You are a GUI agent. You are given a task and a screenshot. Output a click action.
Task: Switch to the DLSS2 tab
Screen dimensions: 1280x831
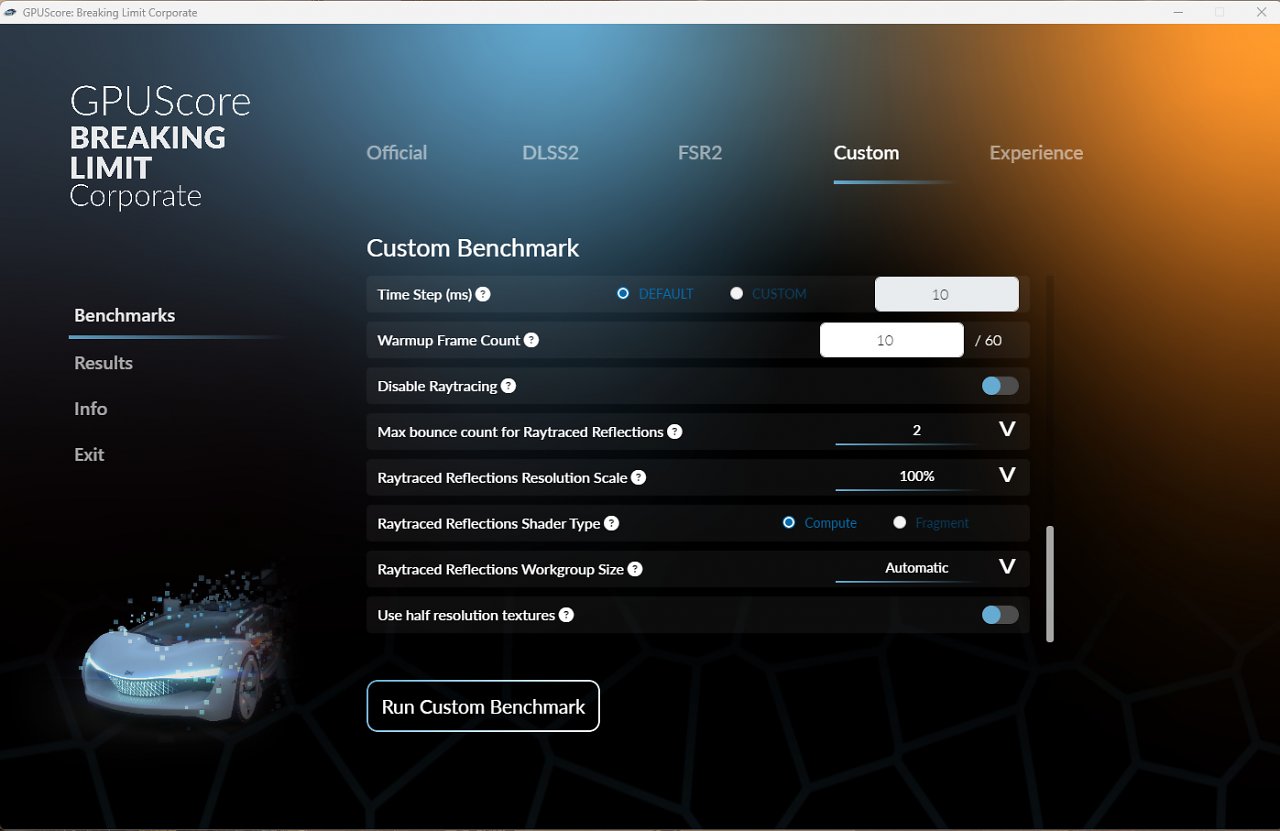point(551,153)
